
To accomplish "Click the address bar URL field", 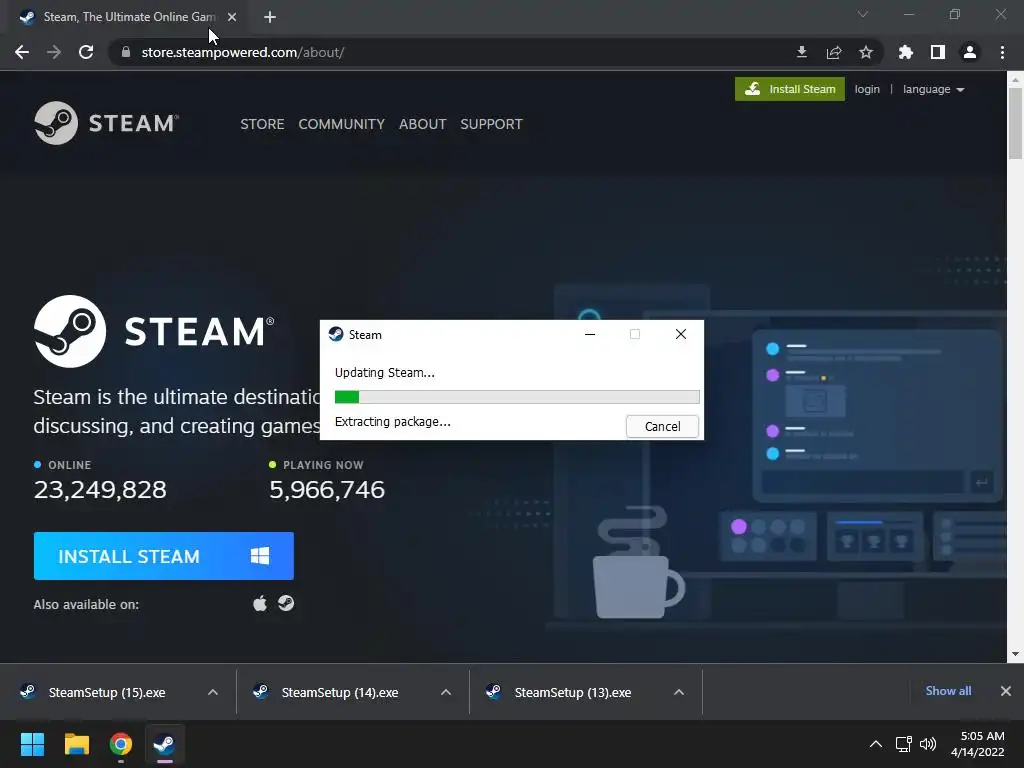I will click(449, 52).
